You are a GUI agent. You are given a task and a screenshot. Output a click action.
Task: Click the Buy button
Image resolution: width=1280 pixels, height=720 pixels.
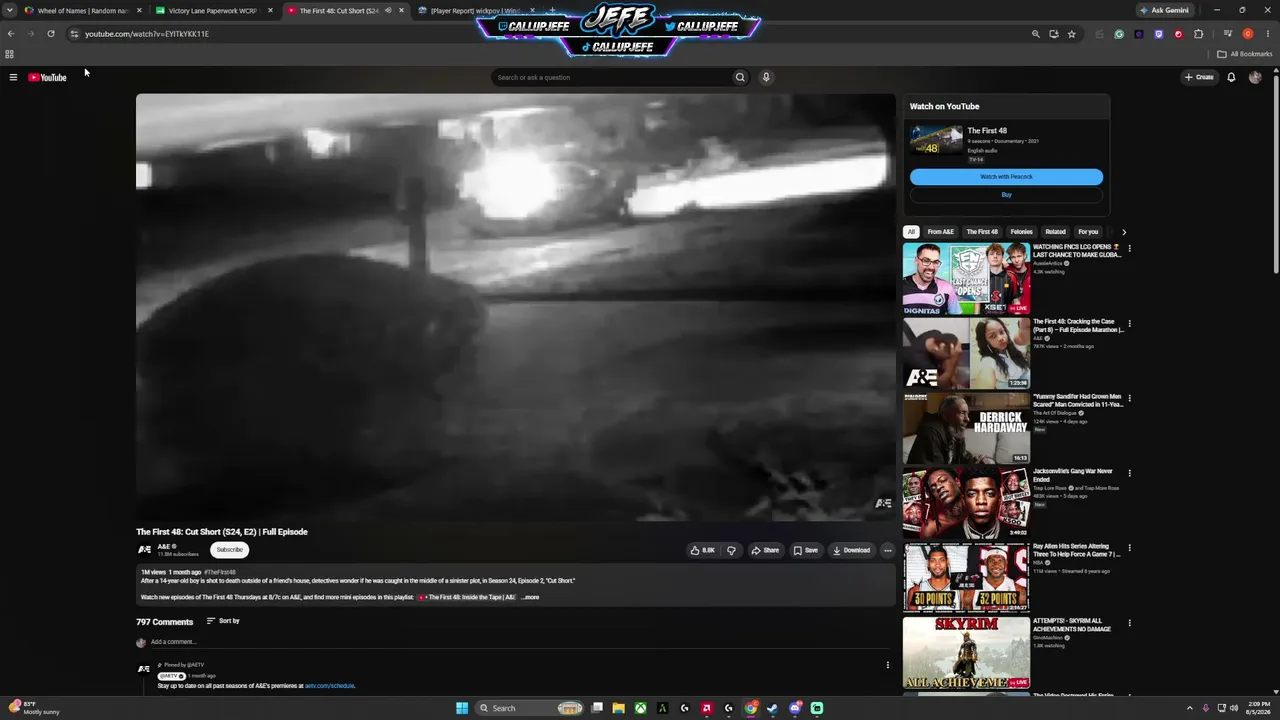(1006, 195)
